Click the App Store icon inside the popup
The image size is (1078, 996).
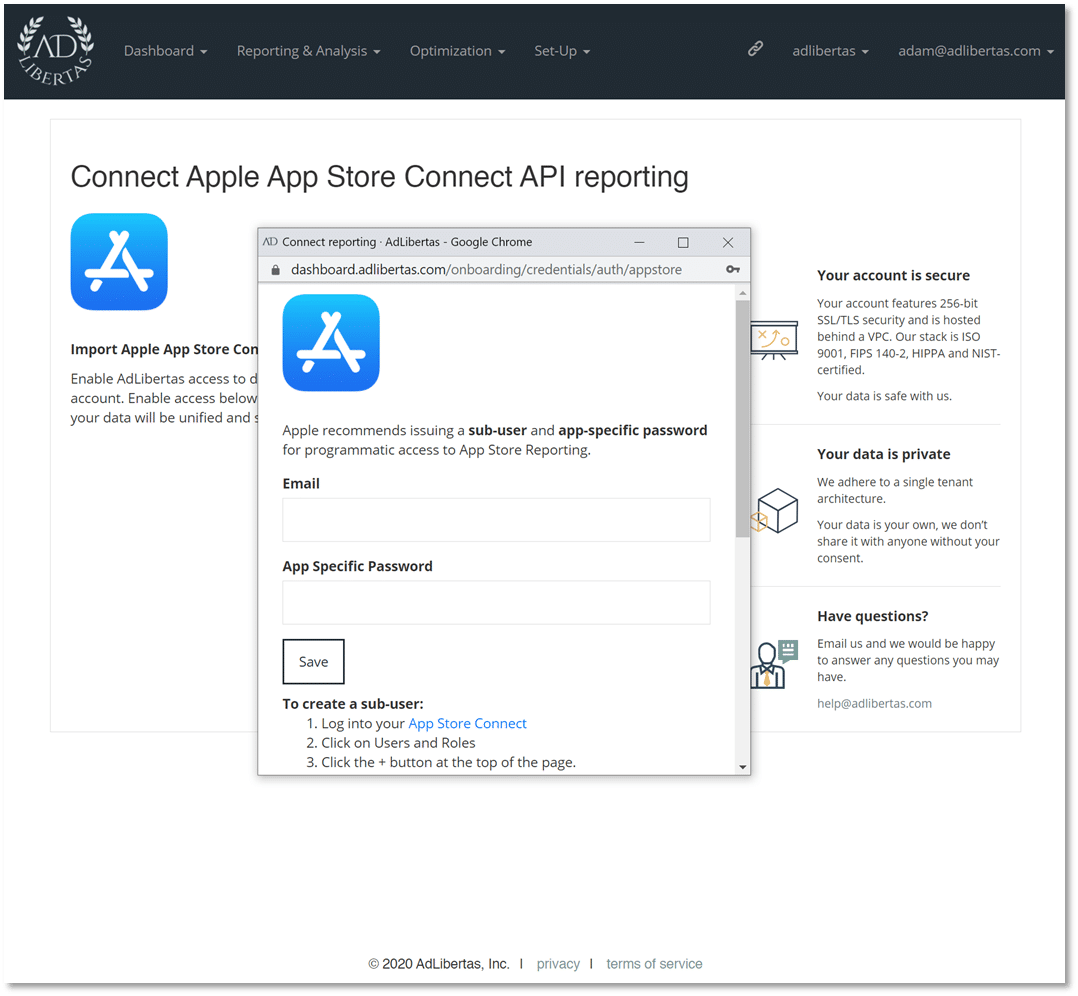coord(331,343)
